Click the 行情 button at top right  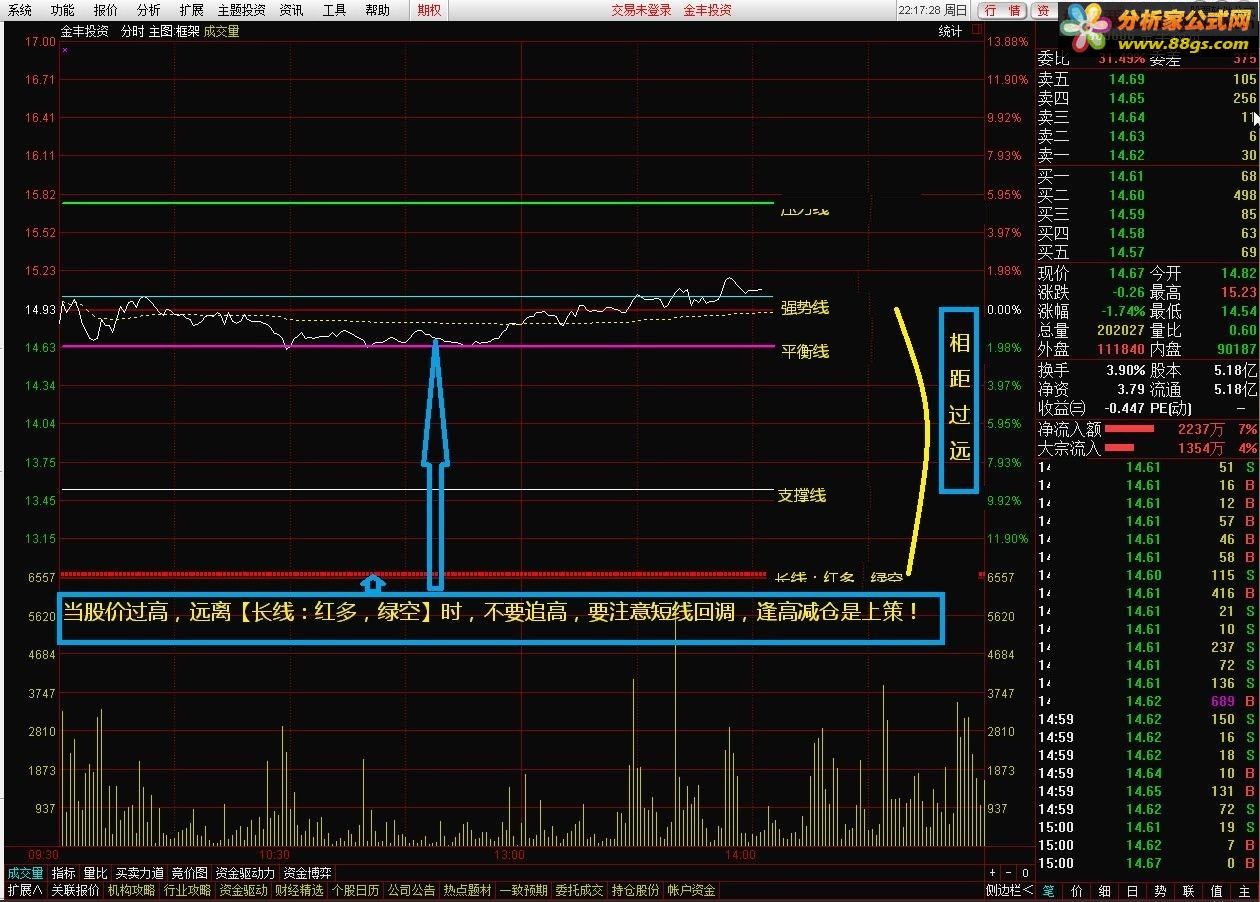point(1002,10)
